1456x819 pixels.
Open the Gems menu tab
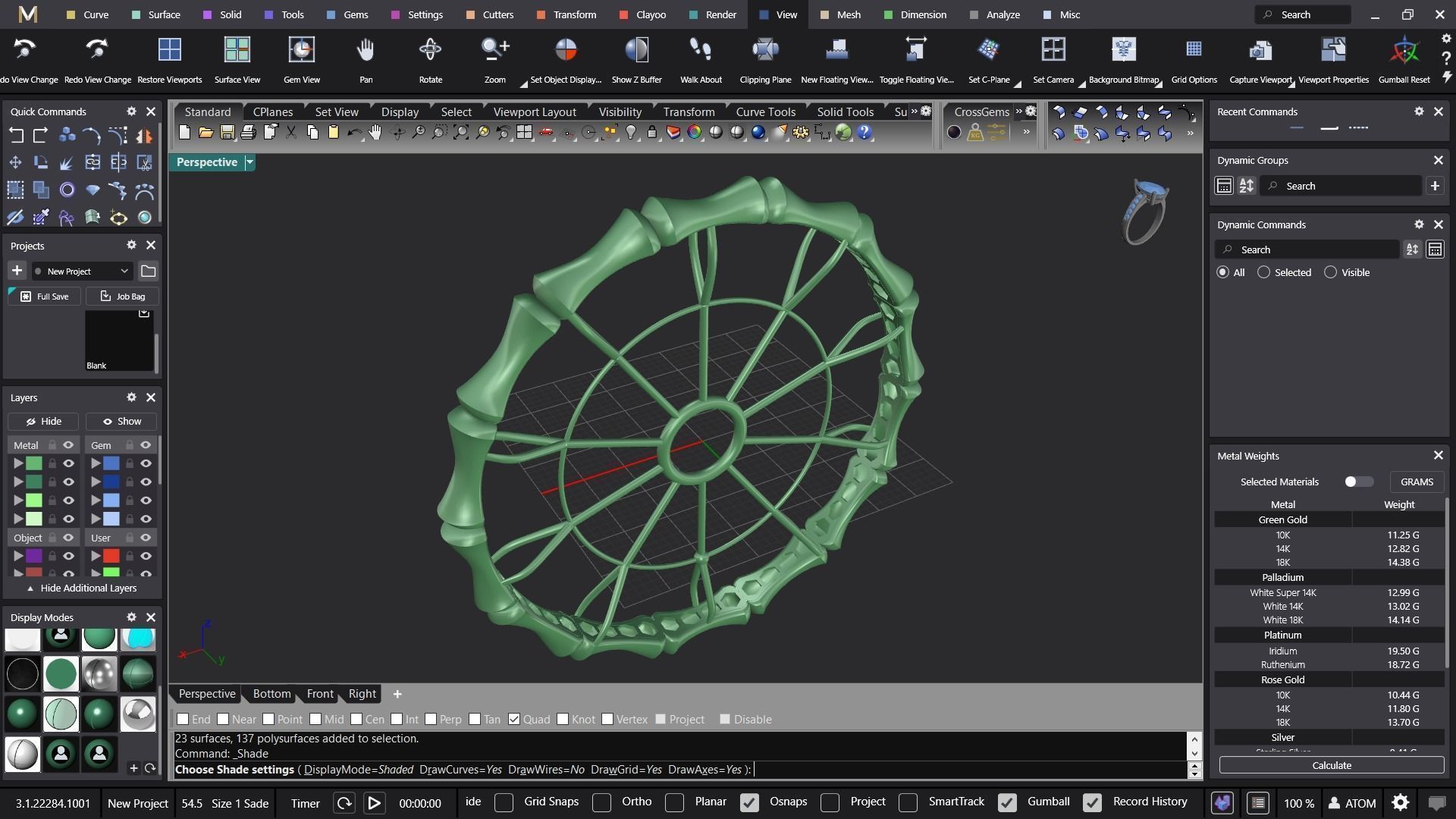click(347, 14)
